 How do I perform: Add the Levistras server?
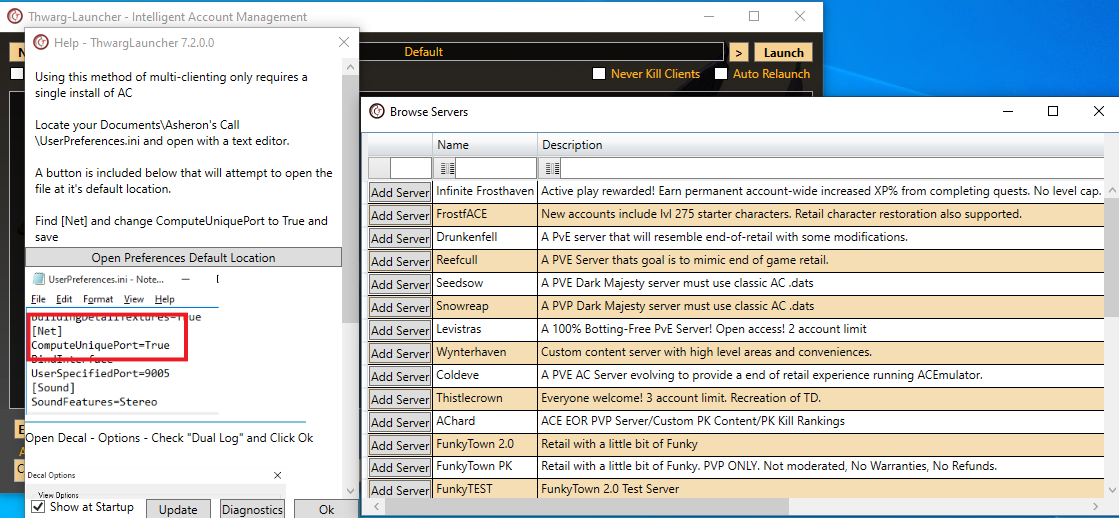click(x=399, y=330)
